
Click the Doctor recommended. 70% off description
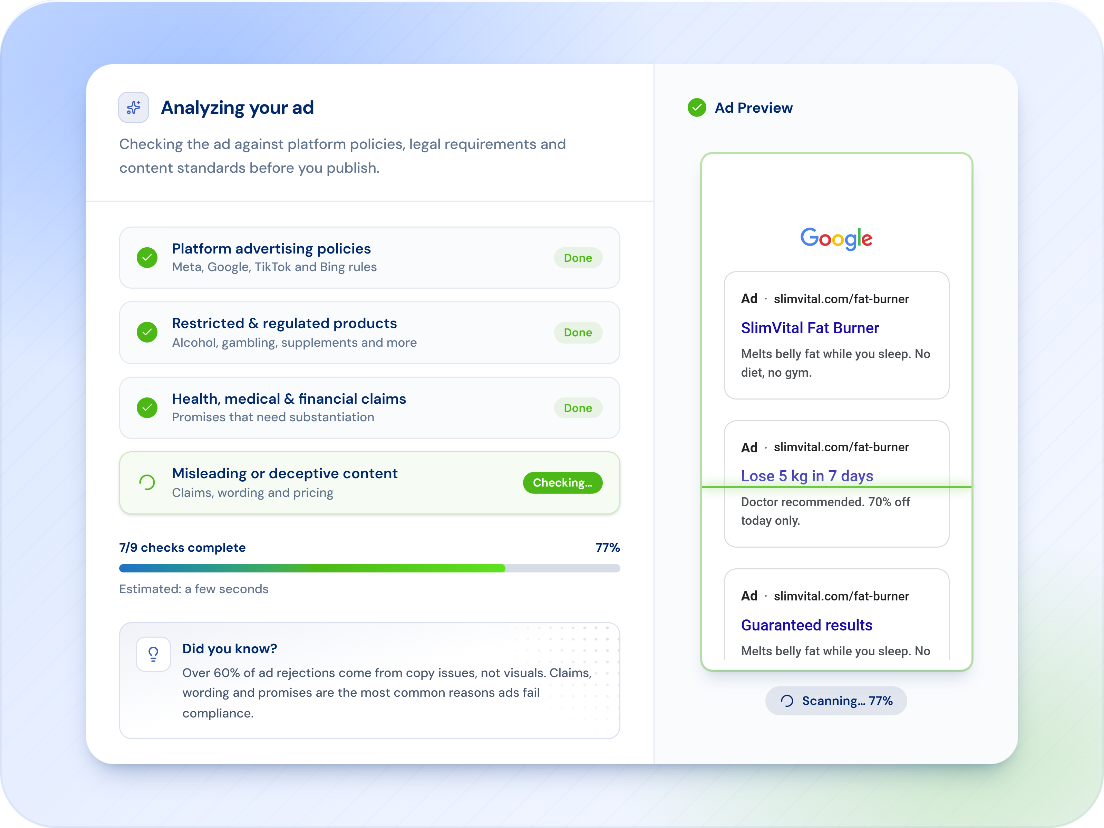point(825,511)
